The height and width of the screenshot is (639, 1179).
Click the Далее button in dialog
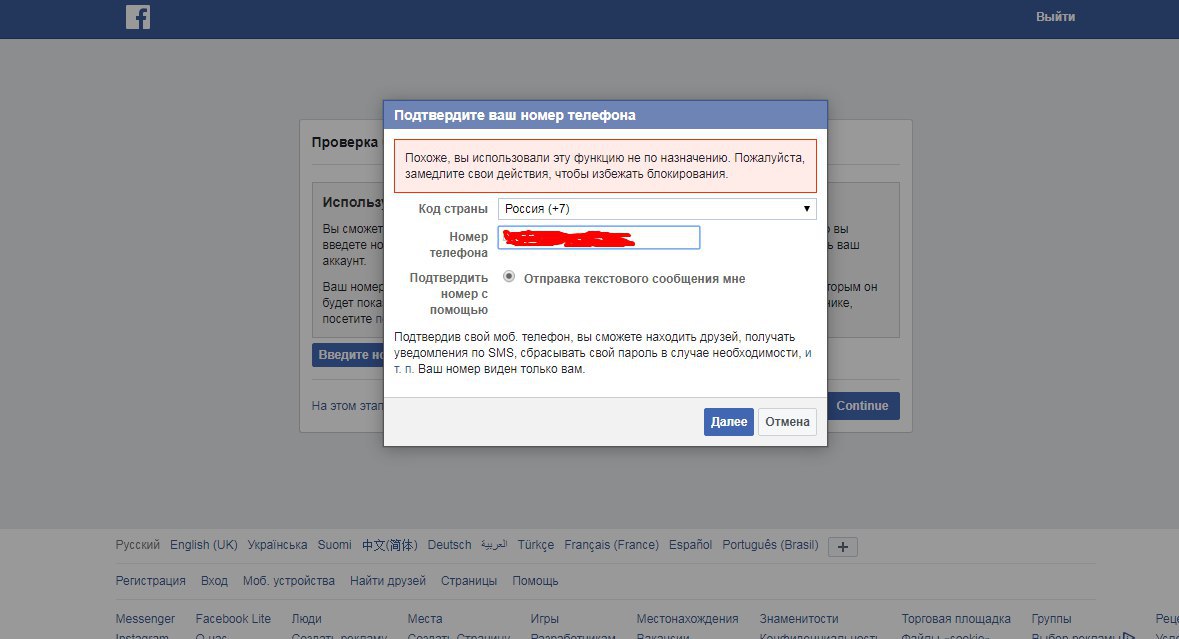coord(729,422)
